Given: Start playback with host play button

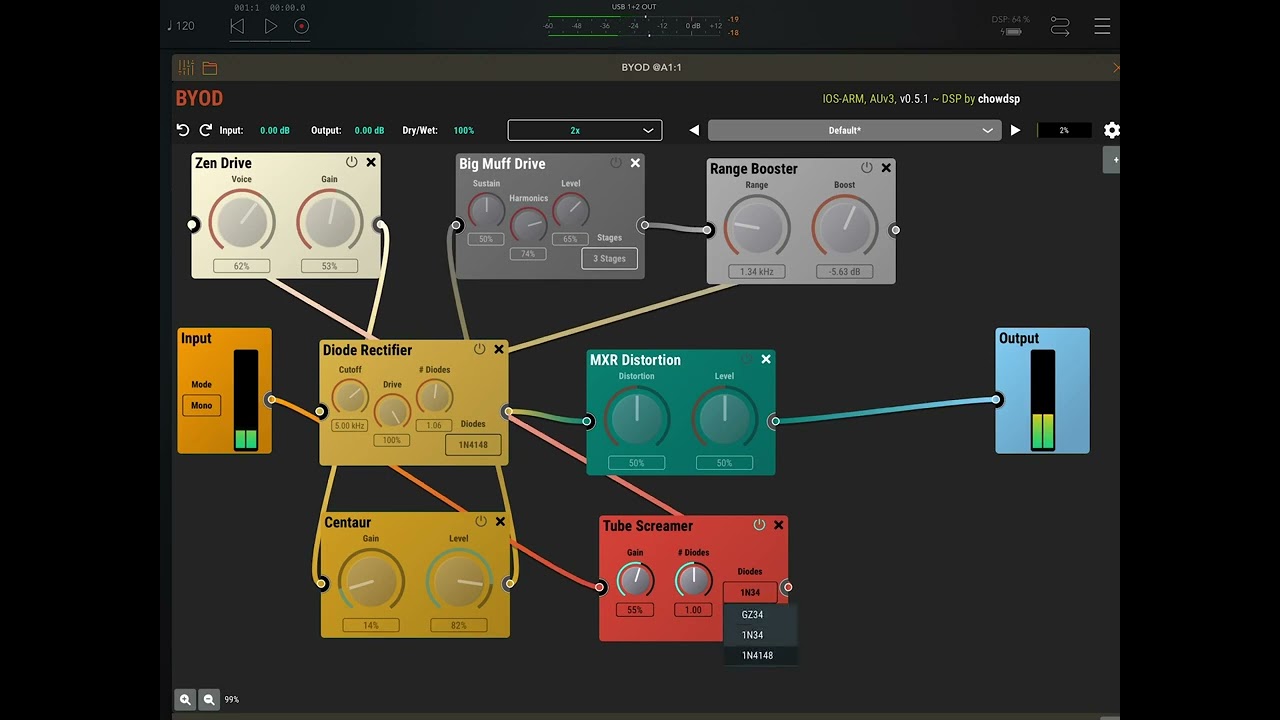Looking at the screenshot, I should click(x=271, y=26).
